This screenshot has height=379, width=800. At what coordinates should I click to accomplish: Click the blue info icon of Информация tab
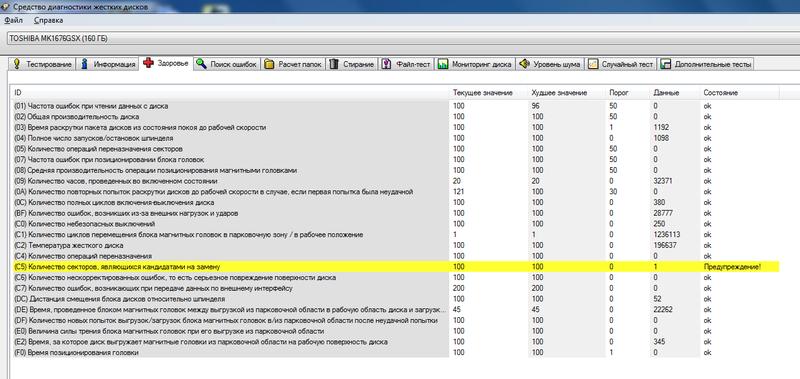click(84, 64)
